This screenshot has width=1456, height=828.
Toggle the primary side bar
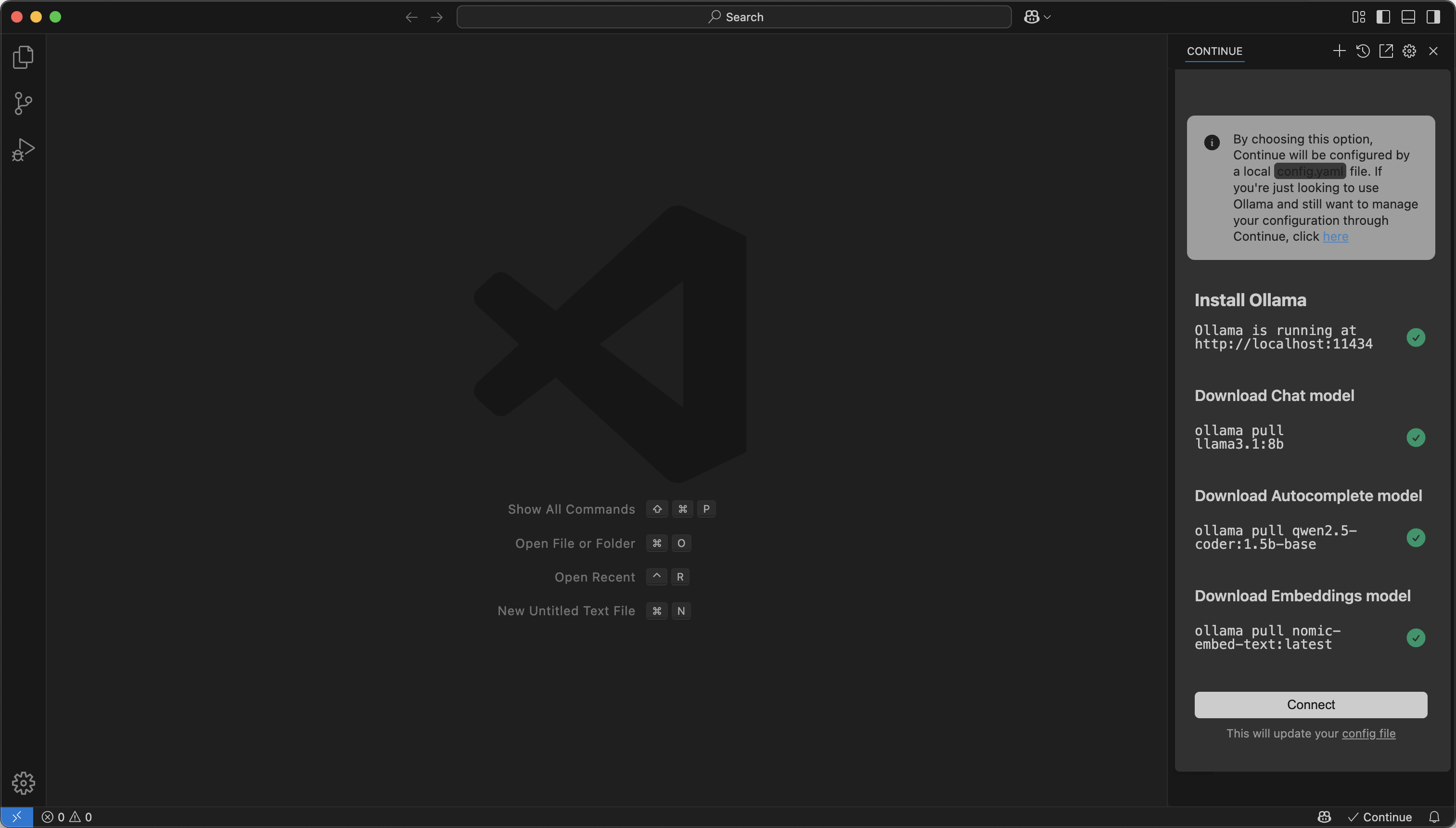click(1383, 17)
